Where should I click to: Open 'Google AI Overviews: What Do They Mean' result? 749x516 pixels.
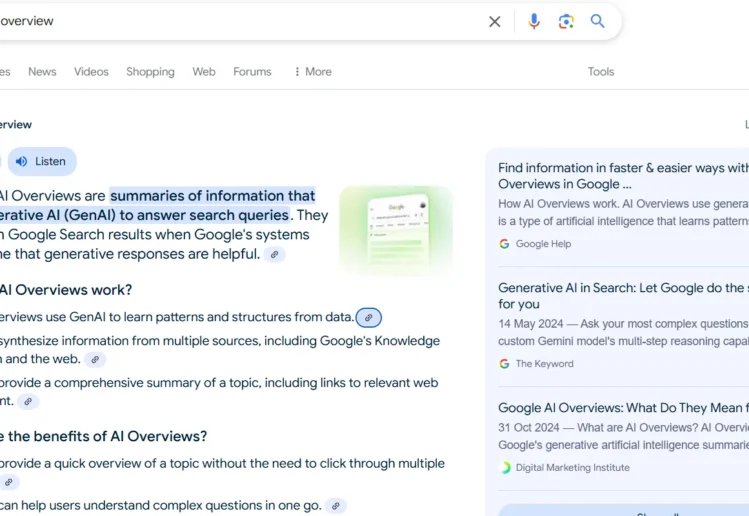coord(623,408)
